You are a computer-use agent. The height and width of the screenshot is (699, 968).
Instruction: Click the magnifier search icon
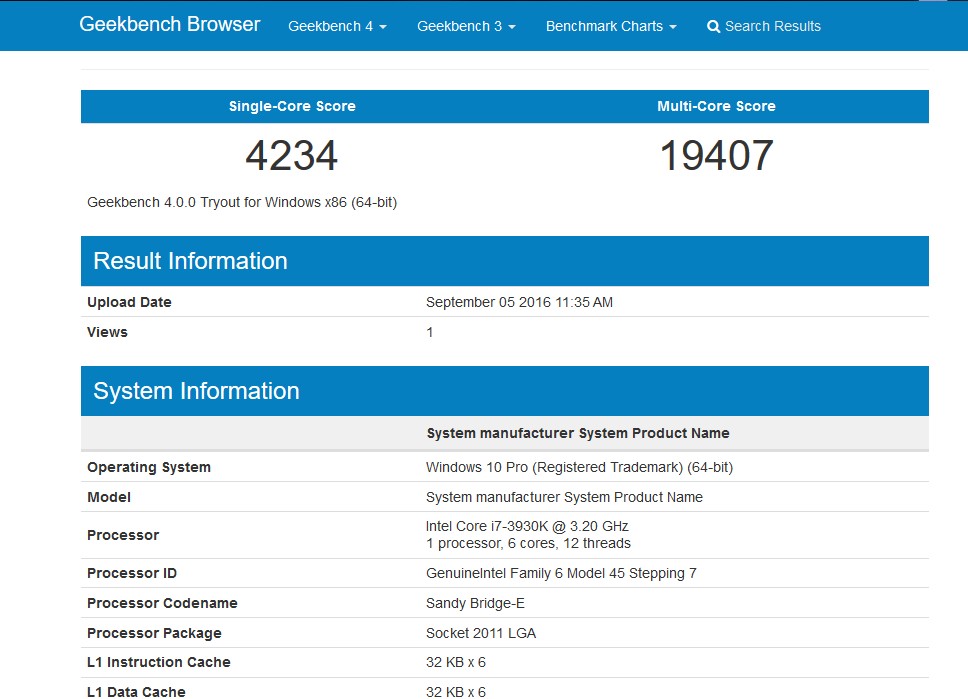coord(713,27)
